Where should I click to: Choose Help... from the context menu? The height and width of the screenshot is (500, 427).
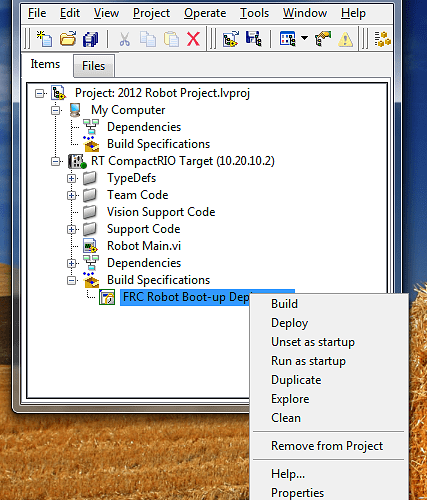coord(329,474)
